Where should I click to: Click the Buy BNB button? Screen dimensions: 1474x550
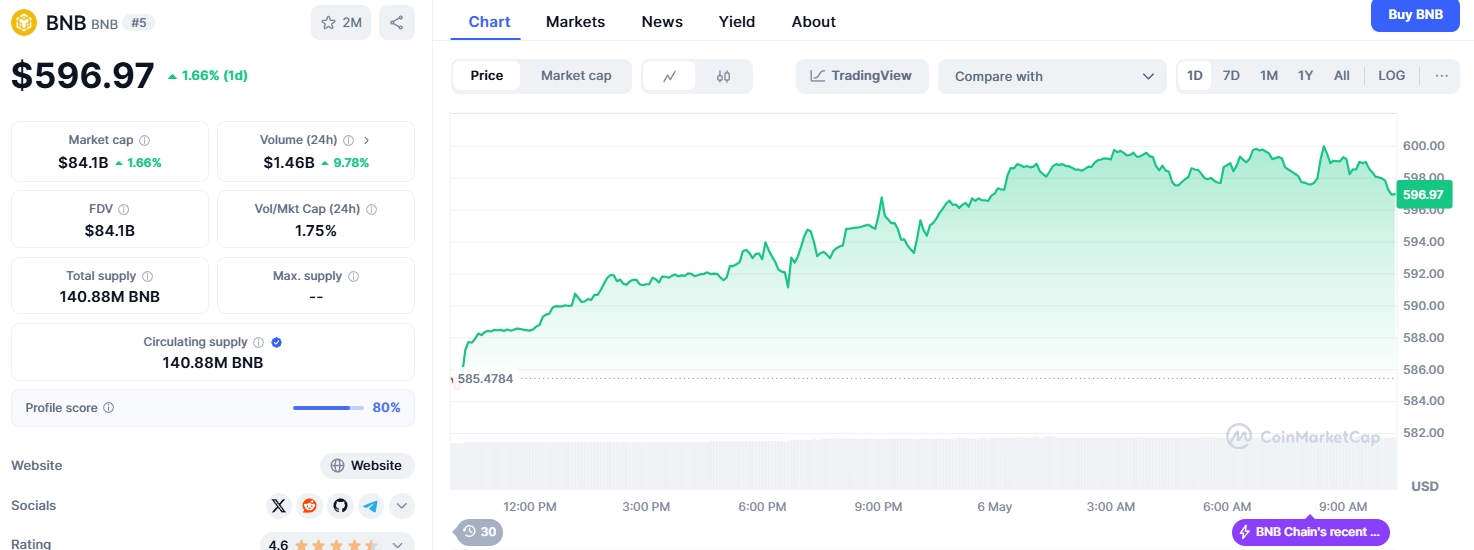(x=1416, y=15)
